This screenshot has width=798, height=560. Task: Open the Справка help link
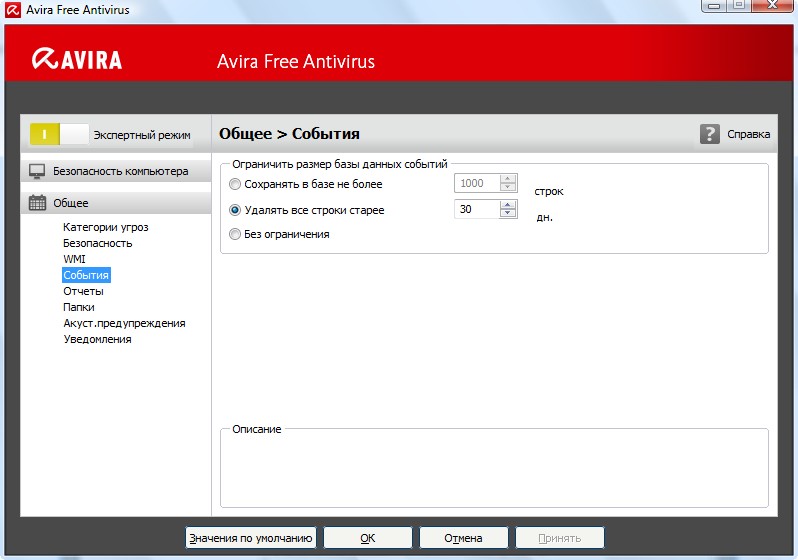[748, 134]
